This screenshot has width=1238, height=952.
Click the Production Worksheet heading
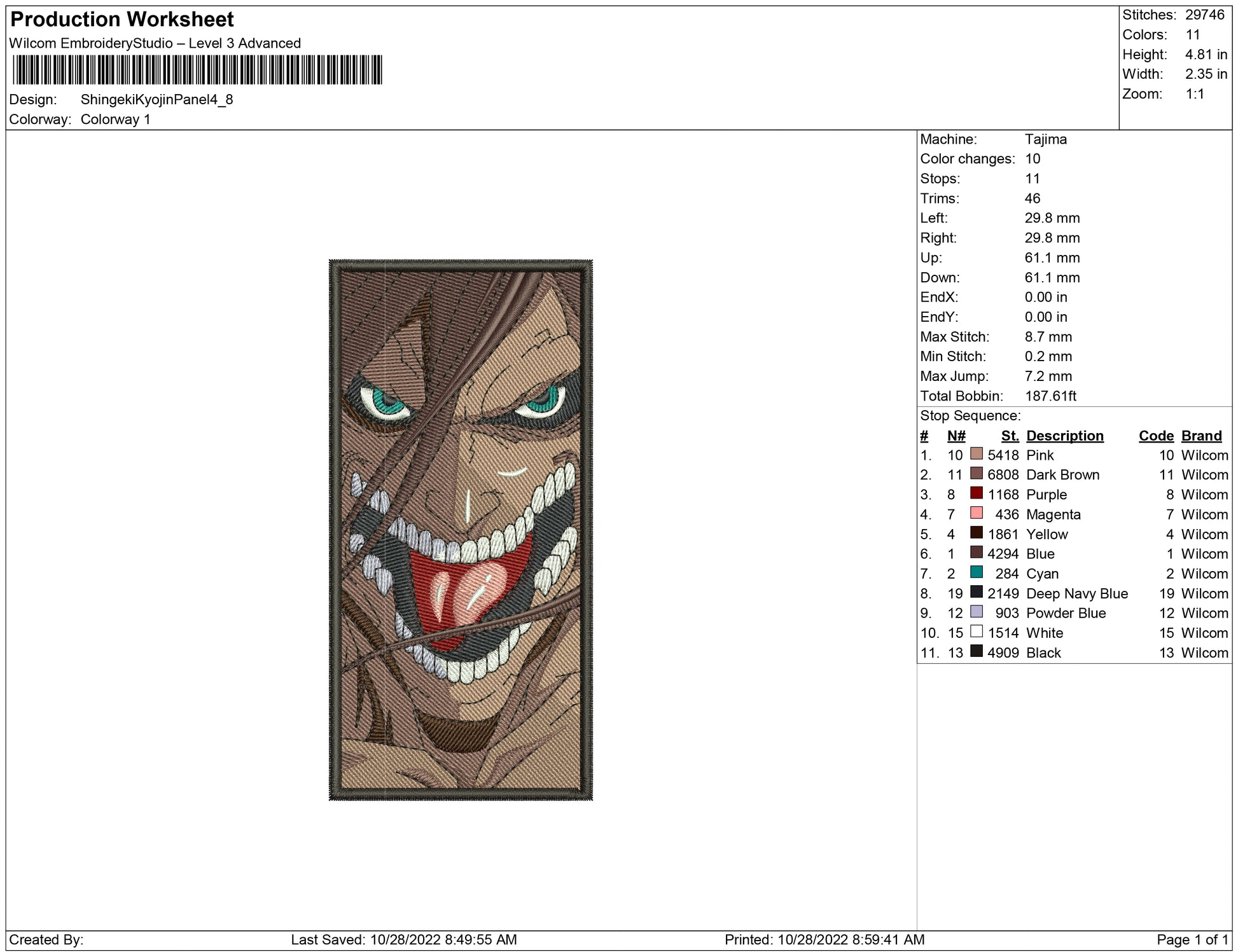(x=122, y=20)
